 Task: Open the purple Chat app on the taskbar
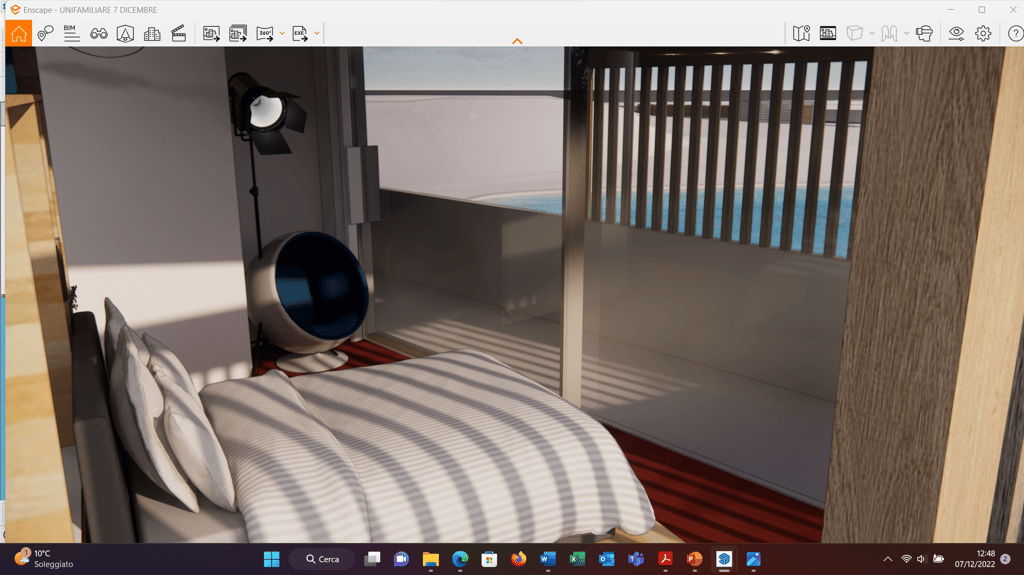pos(401,559)
